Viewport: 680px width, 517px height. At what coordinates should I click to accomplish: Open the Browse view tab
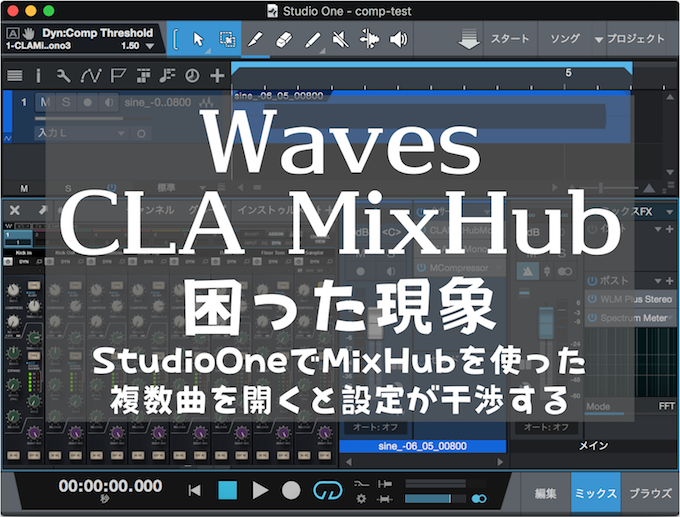click(650, 493)
